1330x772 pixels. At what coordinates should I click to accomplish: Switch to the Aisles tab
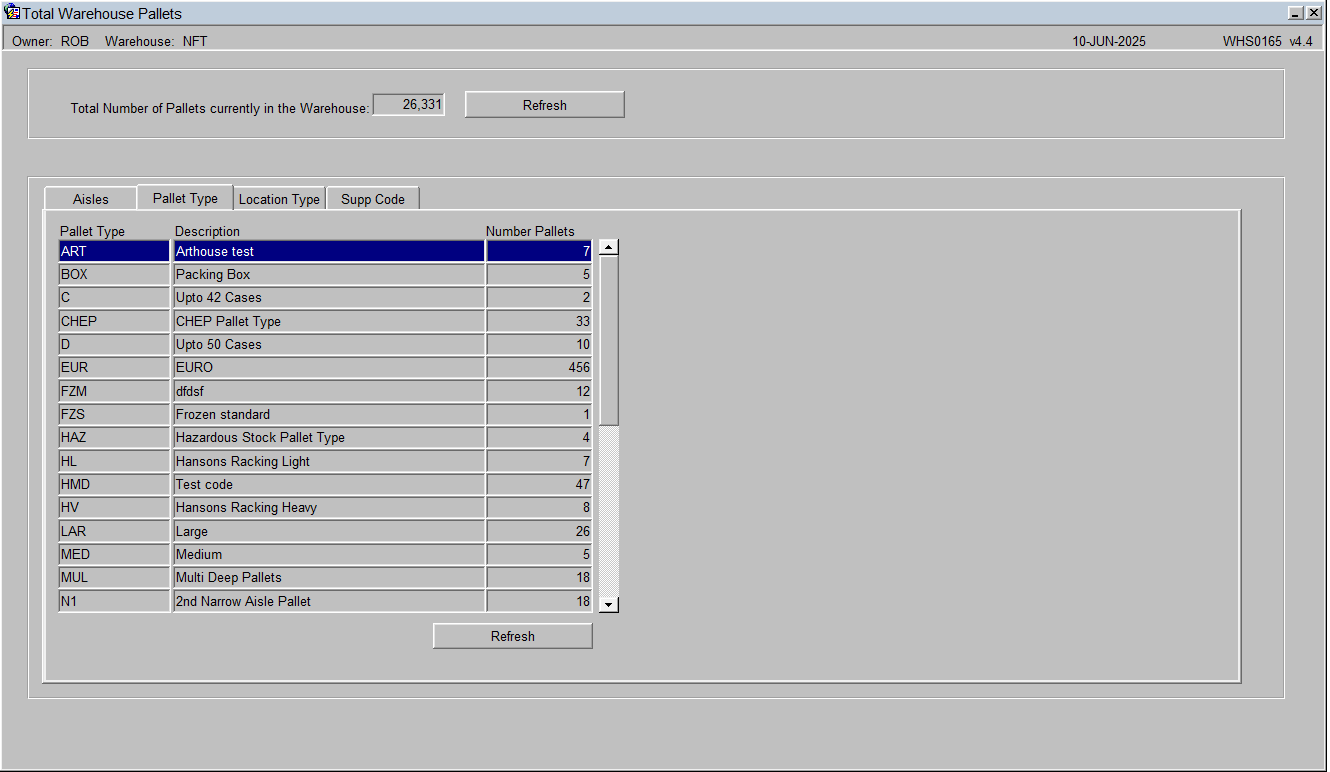(x=91, y=199)
